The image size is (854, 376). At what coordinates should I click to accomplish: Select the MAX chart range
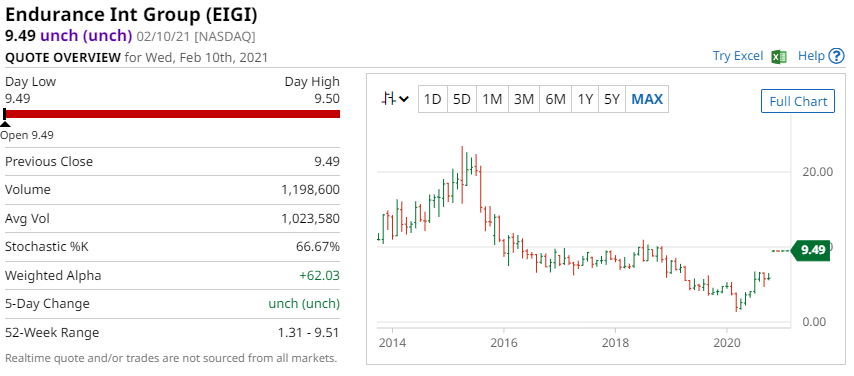click(647, 99)
